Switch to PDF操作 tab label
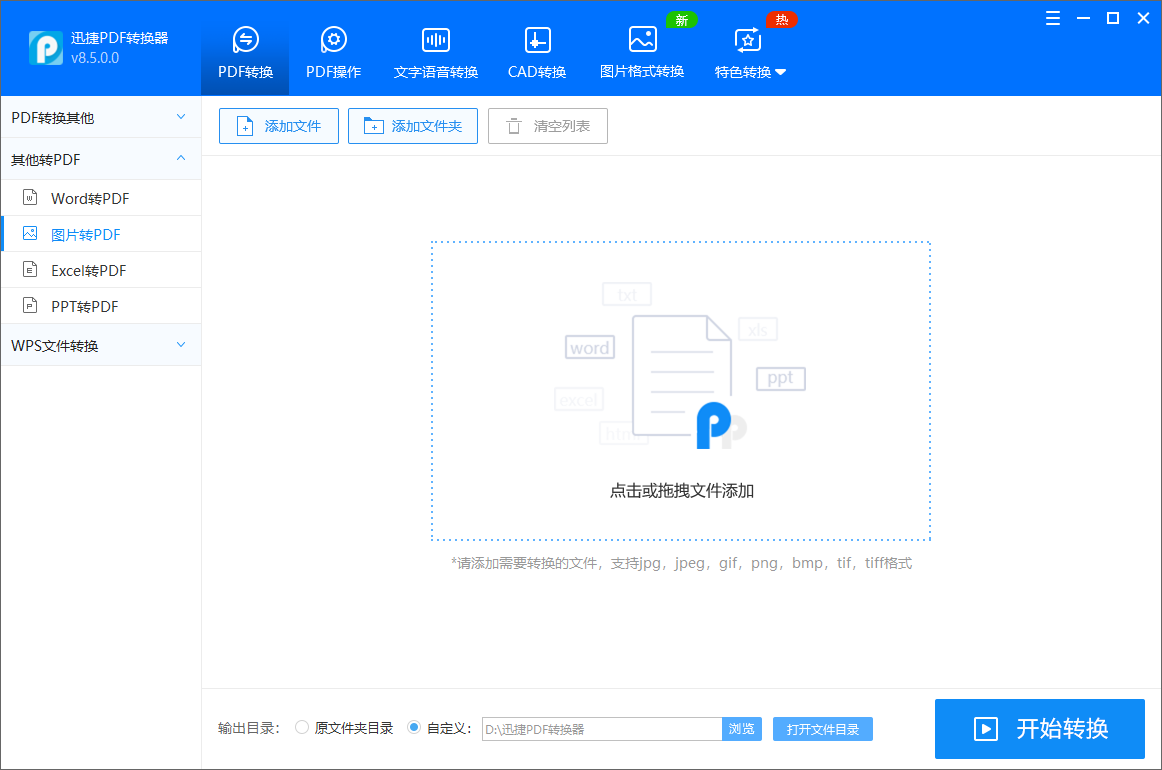The width and height of the screenshot is (1162, 770). (333, 72)
